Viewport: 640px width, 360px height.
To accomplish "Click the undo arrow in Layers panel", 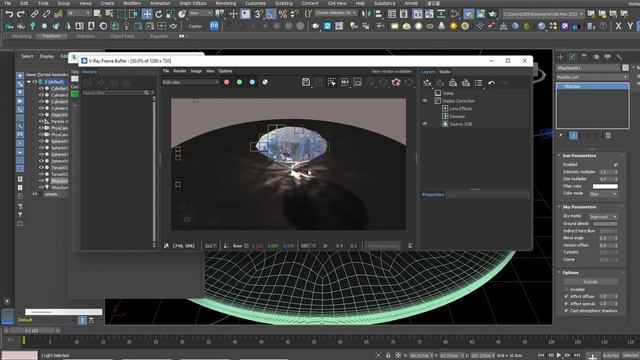I will [x=491, y=83].
